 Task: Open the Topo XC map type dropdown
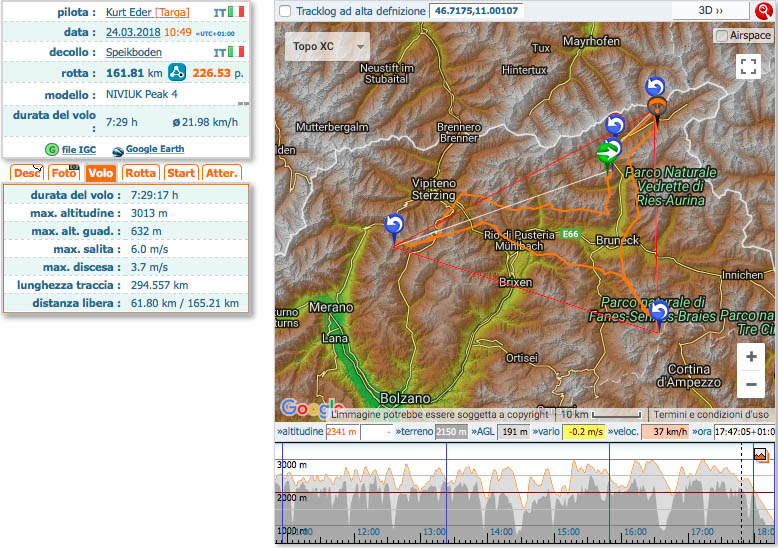coord(327,47)
